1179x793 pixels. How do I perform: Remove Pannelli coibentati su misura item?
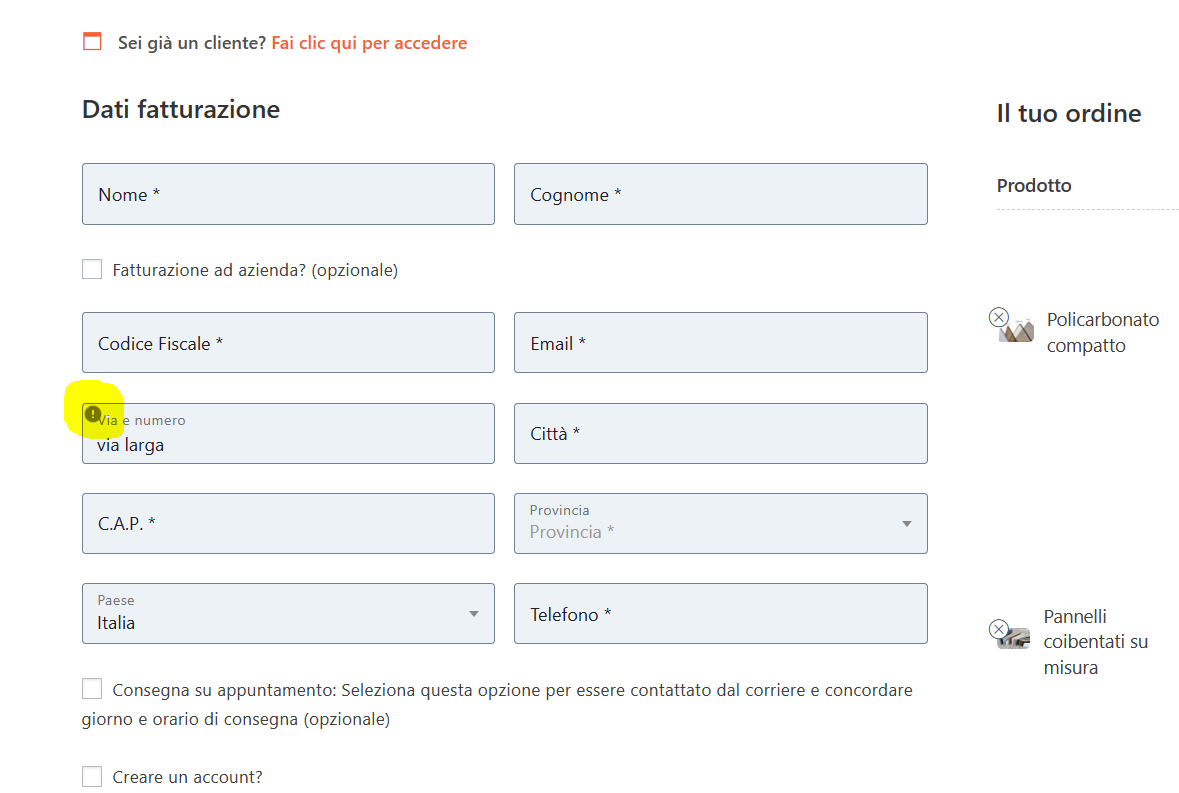point(999,629)
